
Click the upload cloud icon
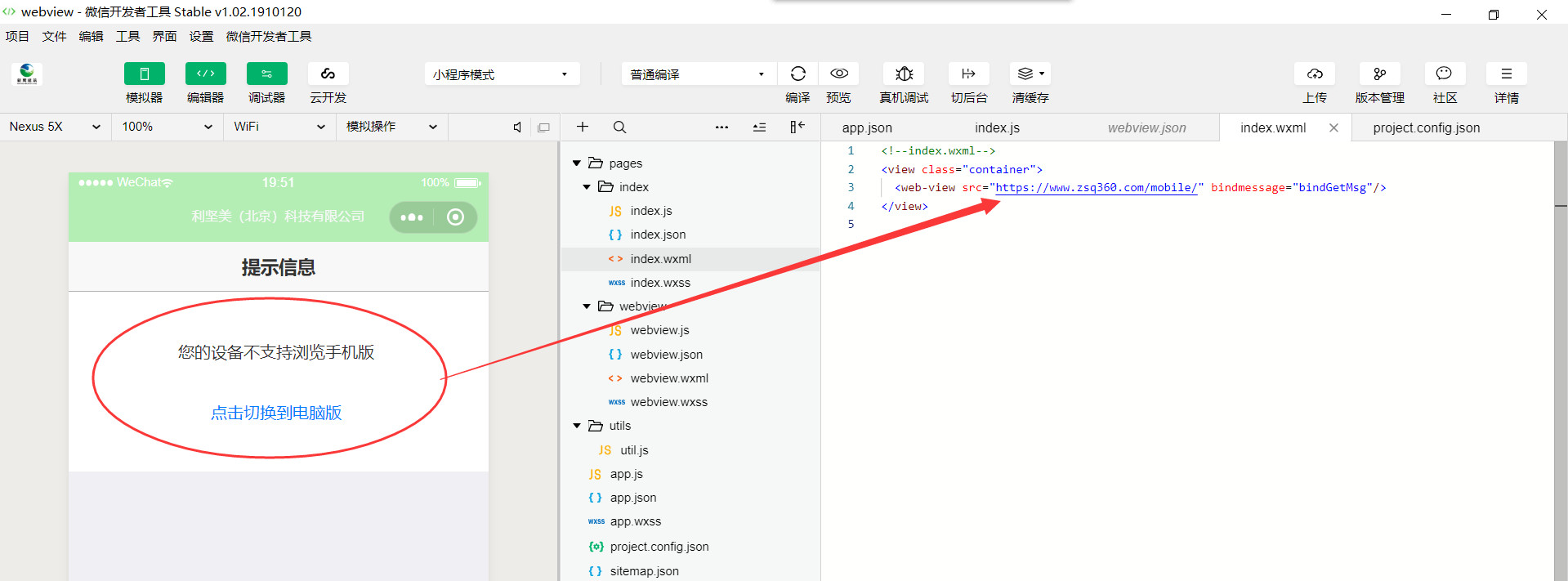click(x=1315, y=74)
